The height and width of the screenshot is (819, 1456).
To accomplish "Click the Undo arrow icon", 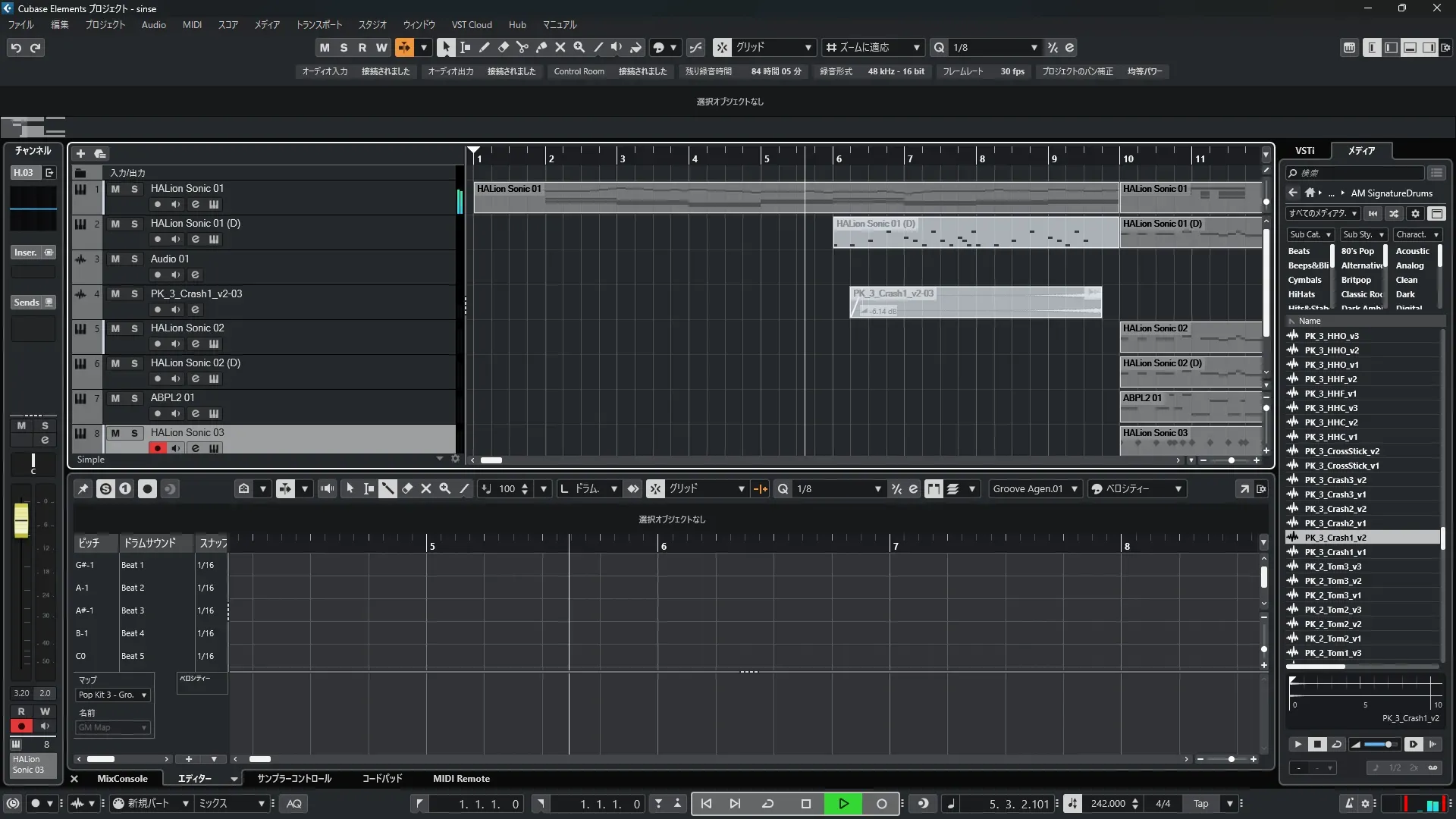I will (16, 48).
